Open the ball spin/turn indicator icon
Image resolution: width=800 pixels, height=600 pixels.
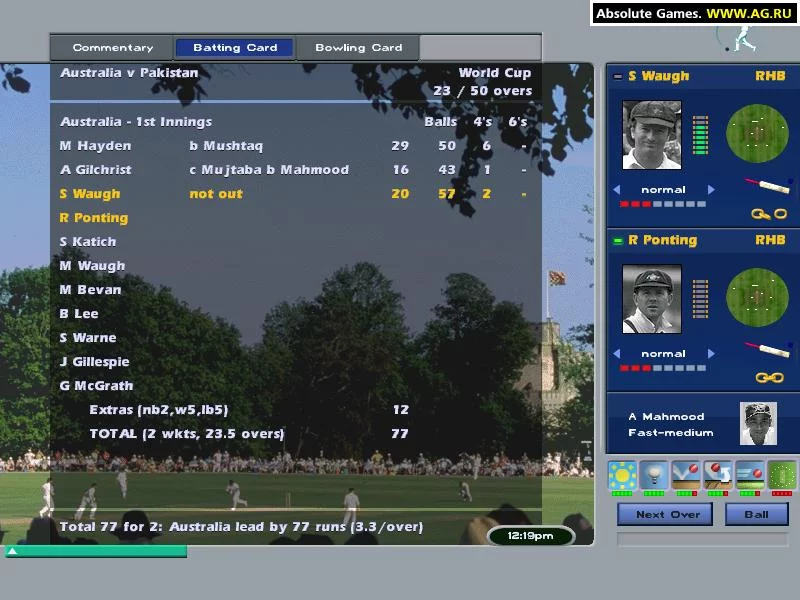click(718, 474)
